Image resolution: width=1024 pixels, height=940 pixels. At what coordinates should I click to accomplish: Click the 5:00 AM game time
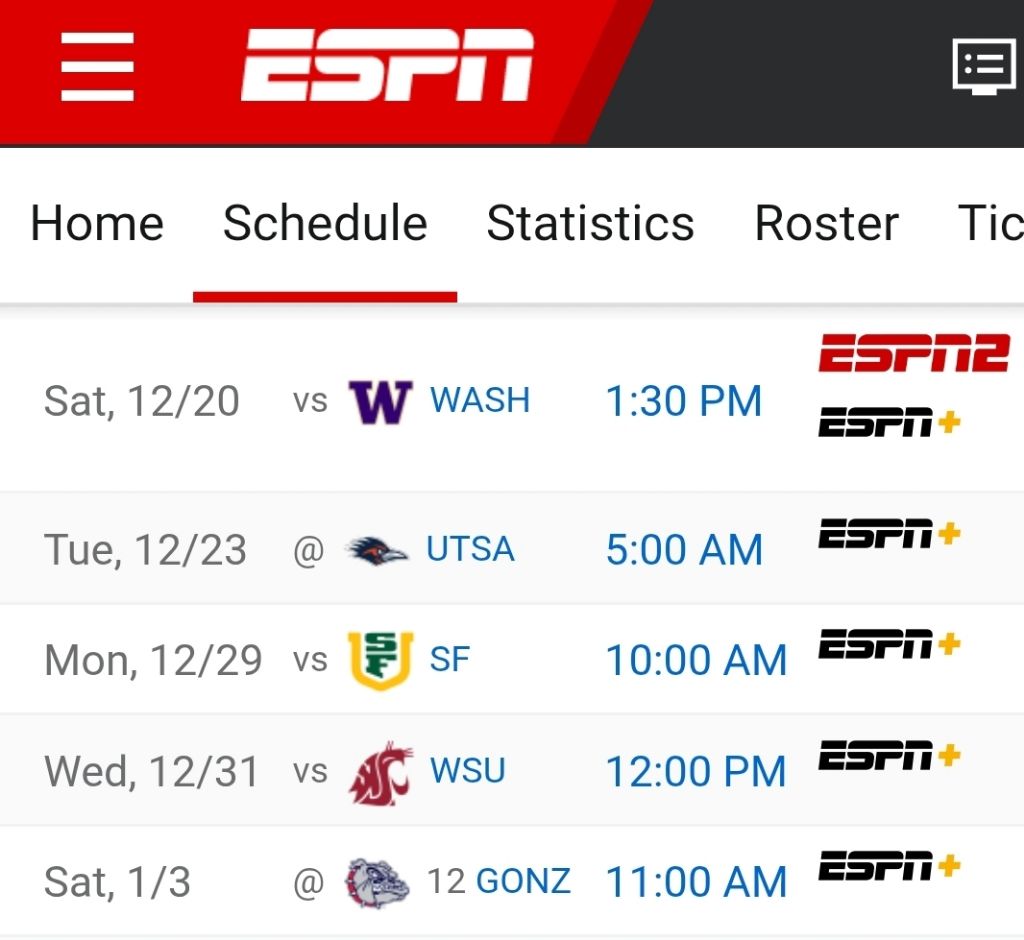[x=684, y=550]
